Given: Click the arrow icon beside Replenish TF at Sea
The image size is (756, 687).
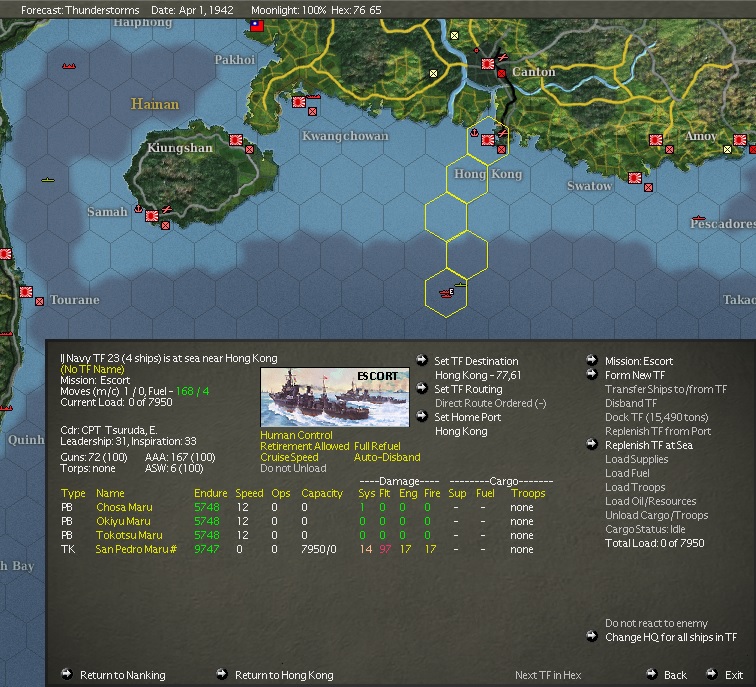Looking at the screenshot, I should click(592, 444).
